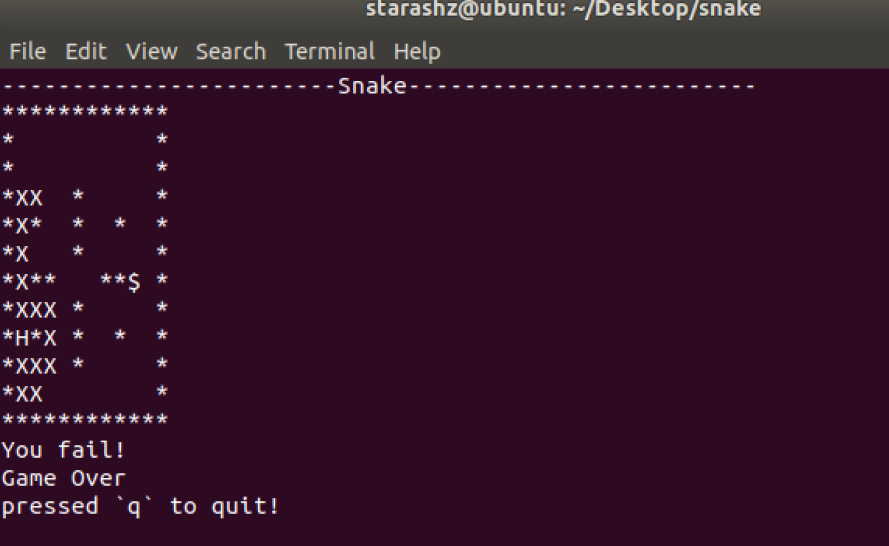Open the Help menu

(x=417, y=52)
